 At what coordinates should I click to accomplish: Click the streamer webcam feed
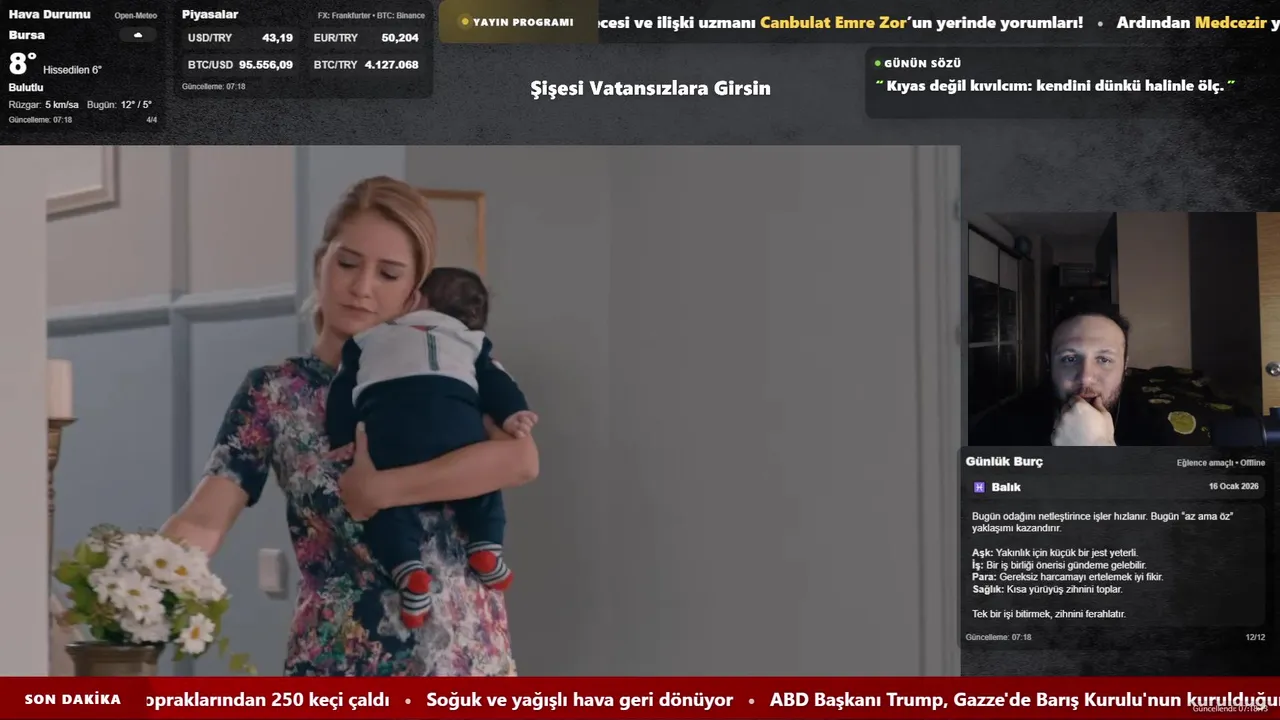tap(1124, 329)
